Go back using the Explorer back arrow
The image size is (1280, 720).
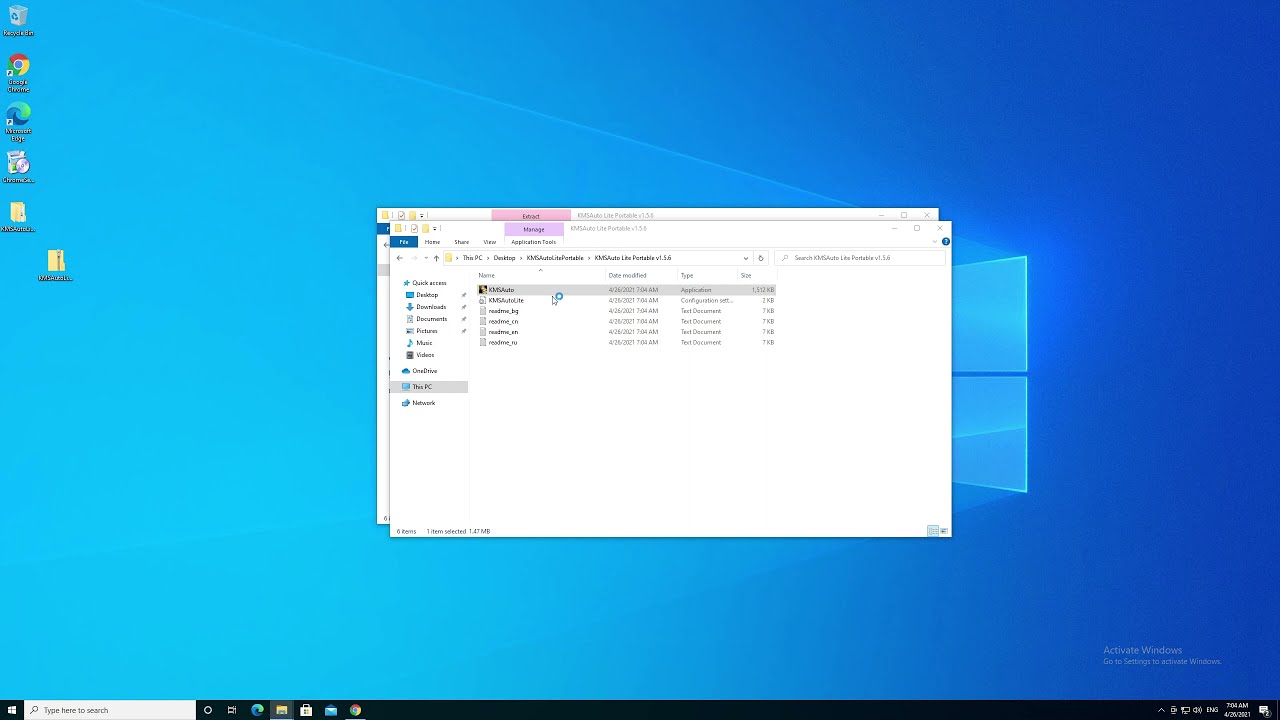coord(400,258)
